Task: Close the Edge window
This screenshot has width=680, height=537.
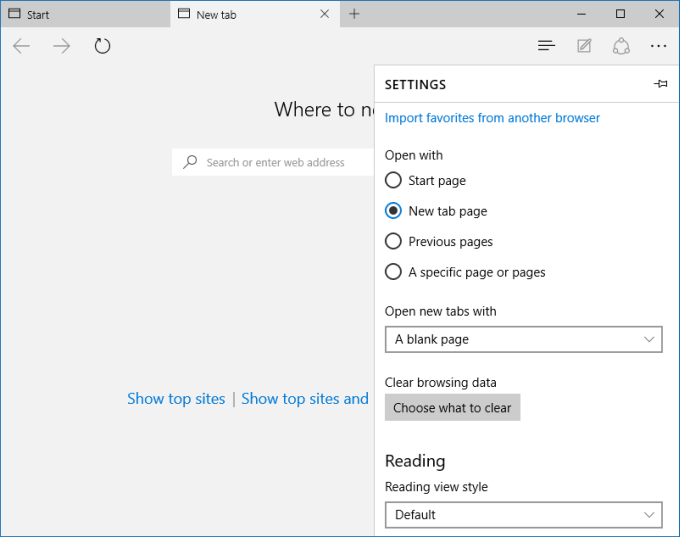Action: point(659,14)
